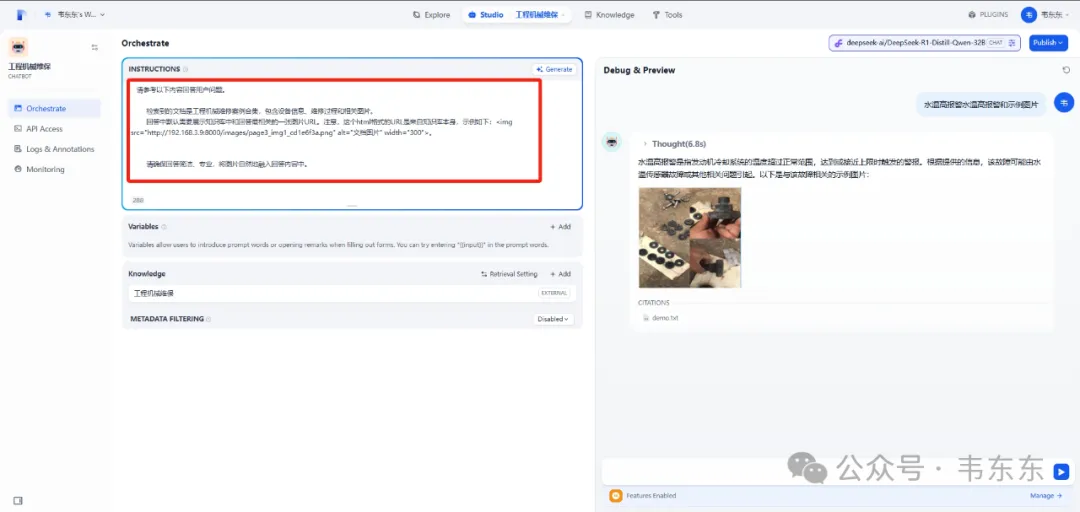Open the Metadata Filtering Disabled dropdown
The image size is (1080, 512).
[553, 319]
